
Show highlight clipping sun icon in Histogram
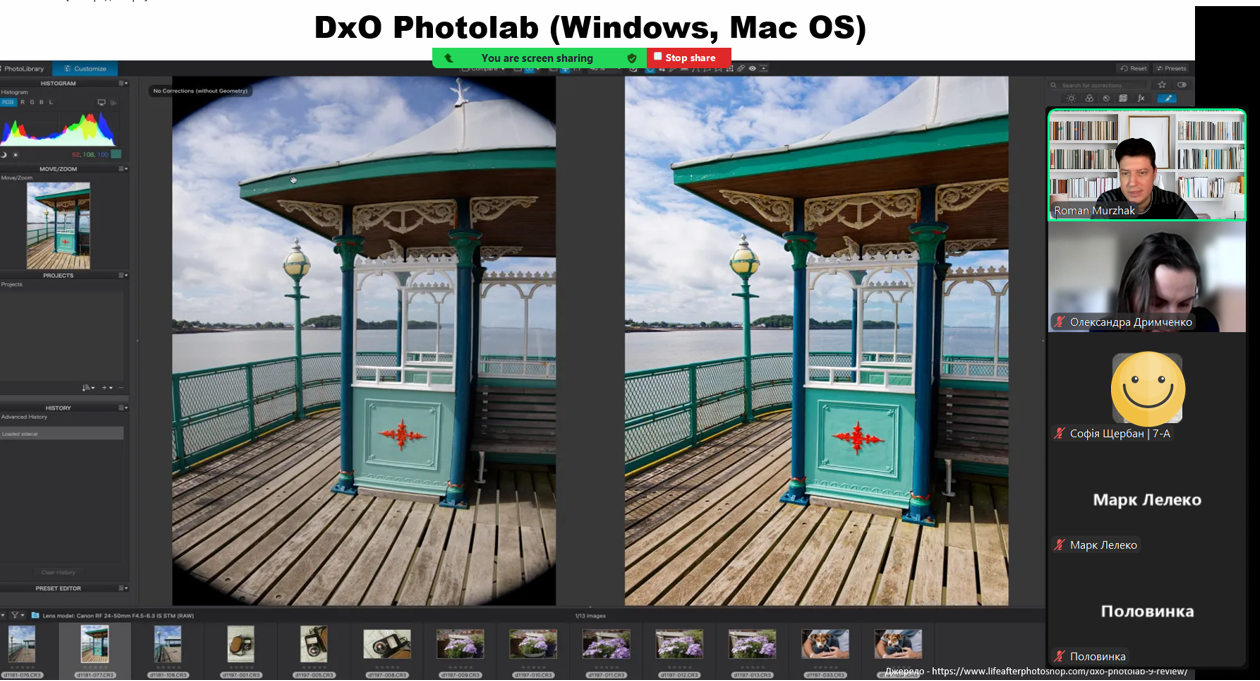[15, 155]
